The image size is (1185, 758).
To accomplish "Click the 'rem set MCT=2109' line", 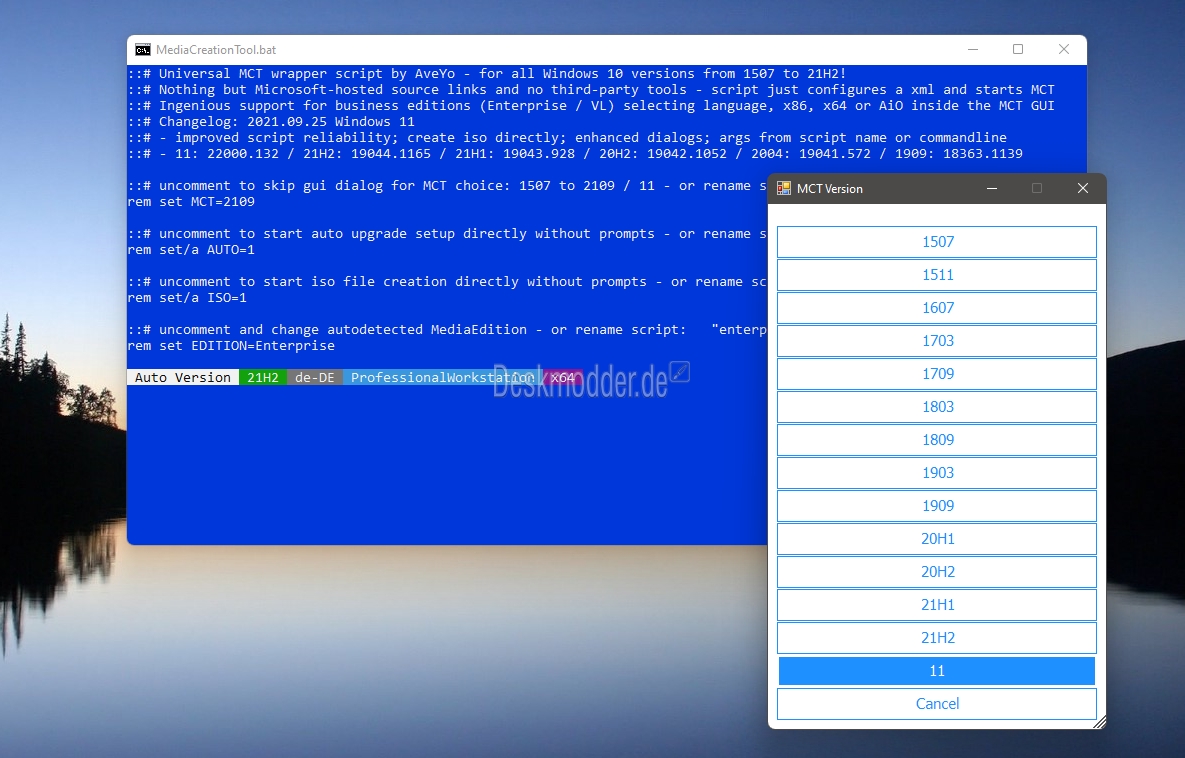I will tap(191, 202).
